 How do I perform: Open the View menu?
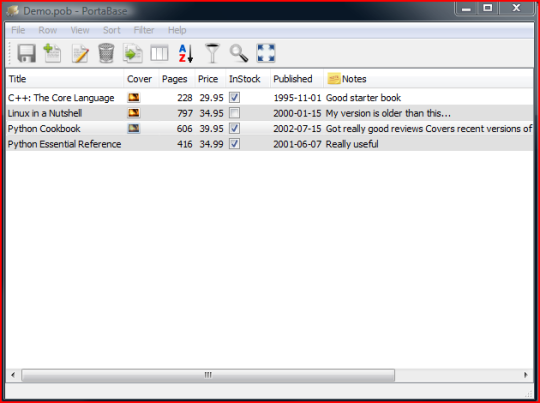coord(80,30)
